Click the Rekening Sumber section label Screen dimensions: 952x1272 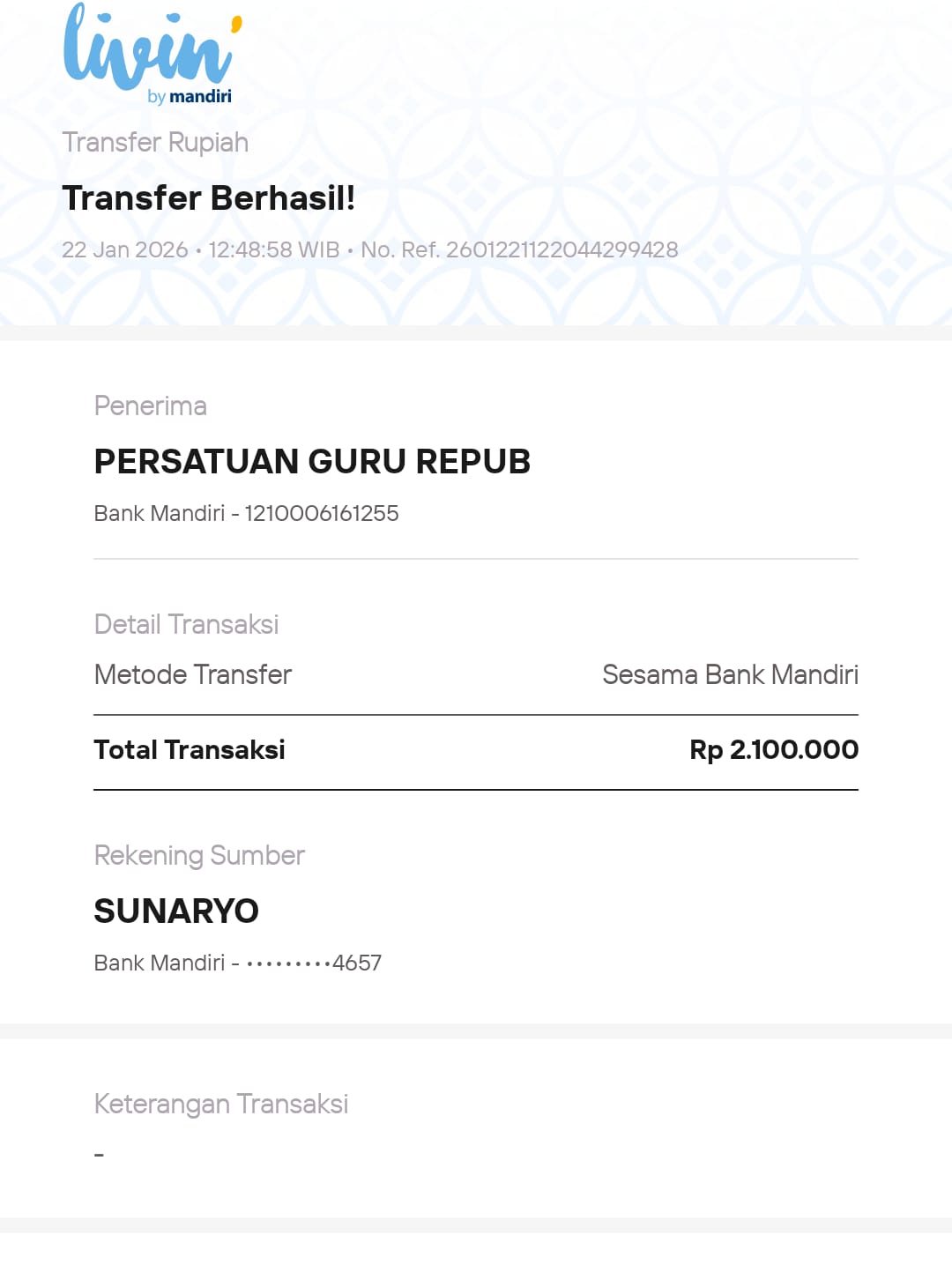(199, 855)
